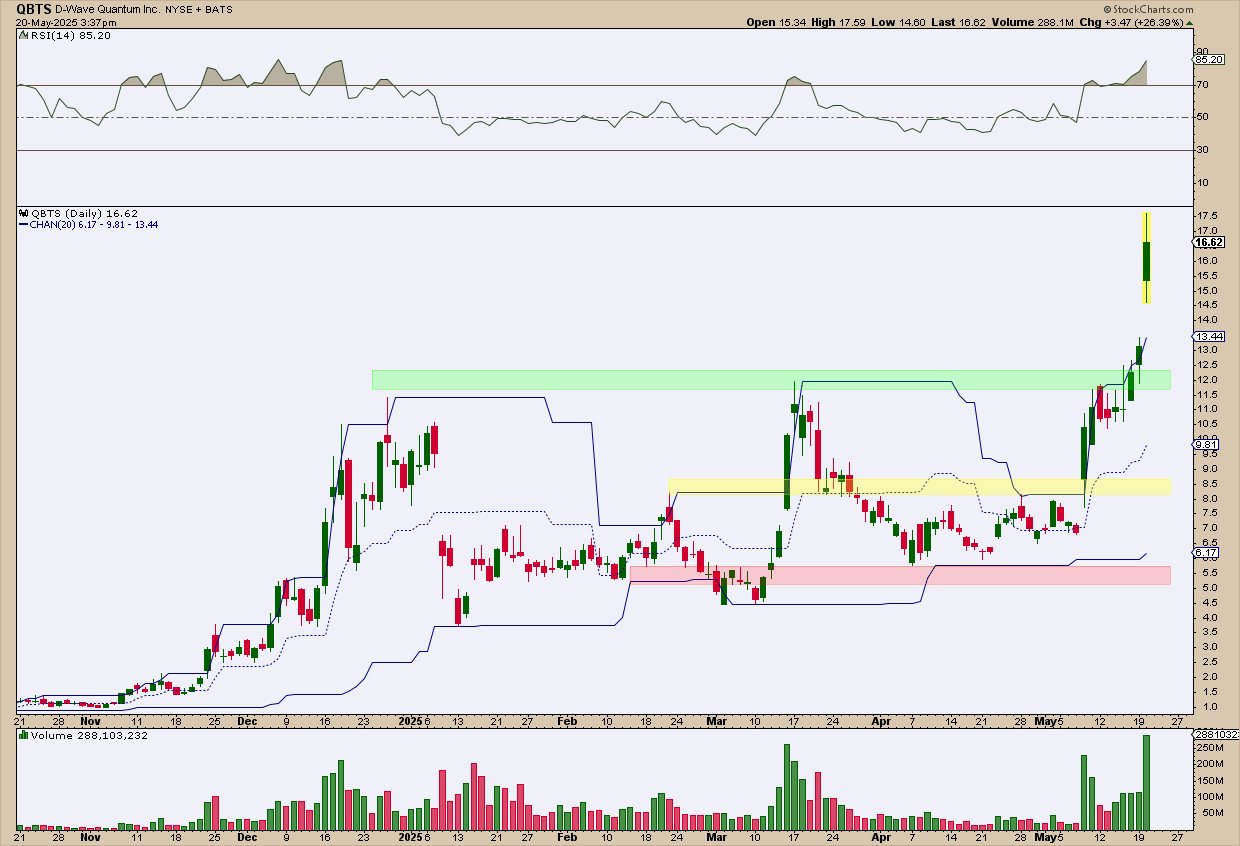Click the 2025 label under the price chart
Screen dimensions: 1240x846
(409, 721)
